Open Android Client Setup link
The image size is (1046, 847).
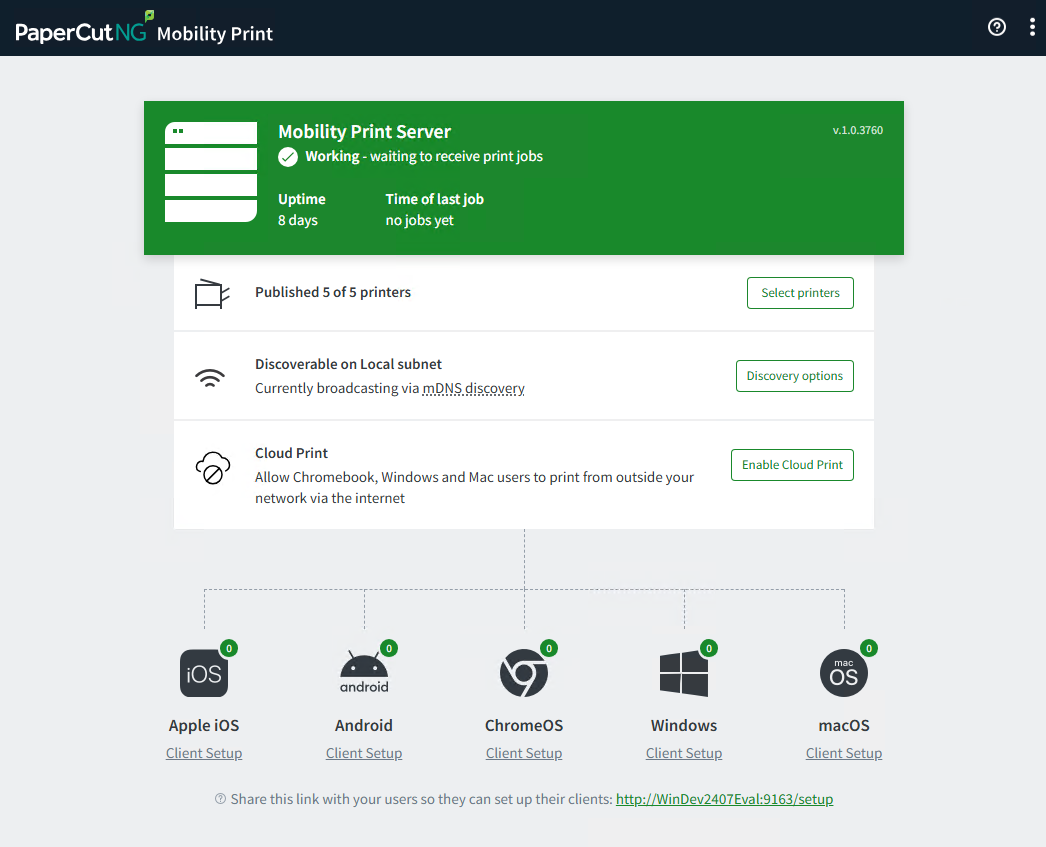pyautogui.click(x=364, y=753)
